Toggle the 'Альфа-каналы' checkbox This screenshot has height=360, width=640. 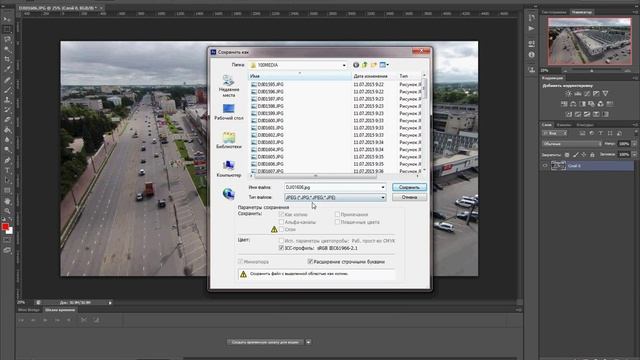coord(281,222)
